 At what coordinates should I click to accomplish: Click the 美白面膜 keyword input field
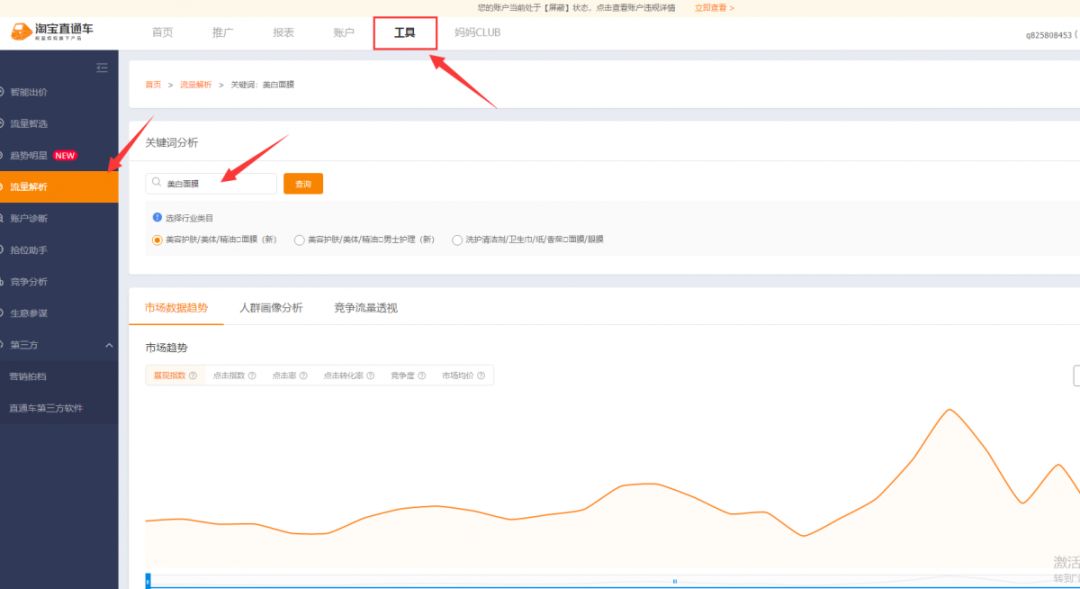[218, 184]
